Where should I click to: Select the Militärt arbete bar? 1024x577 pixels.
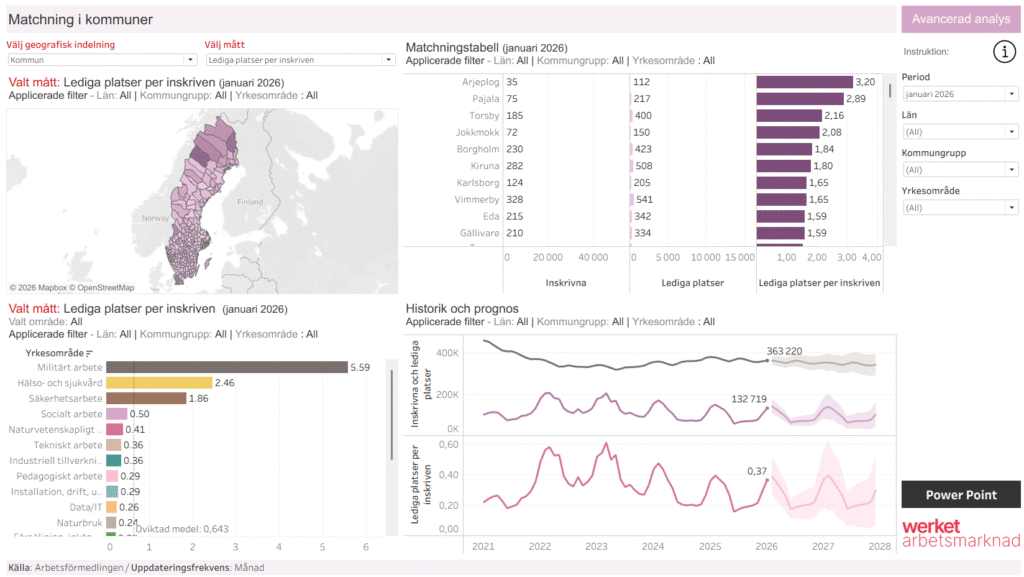(x=226, y=368)
